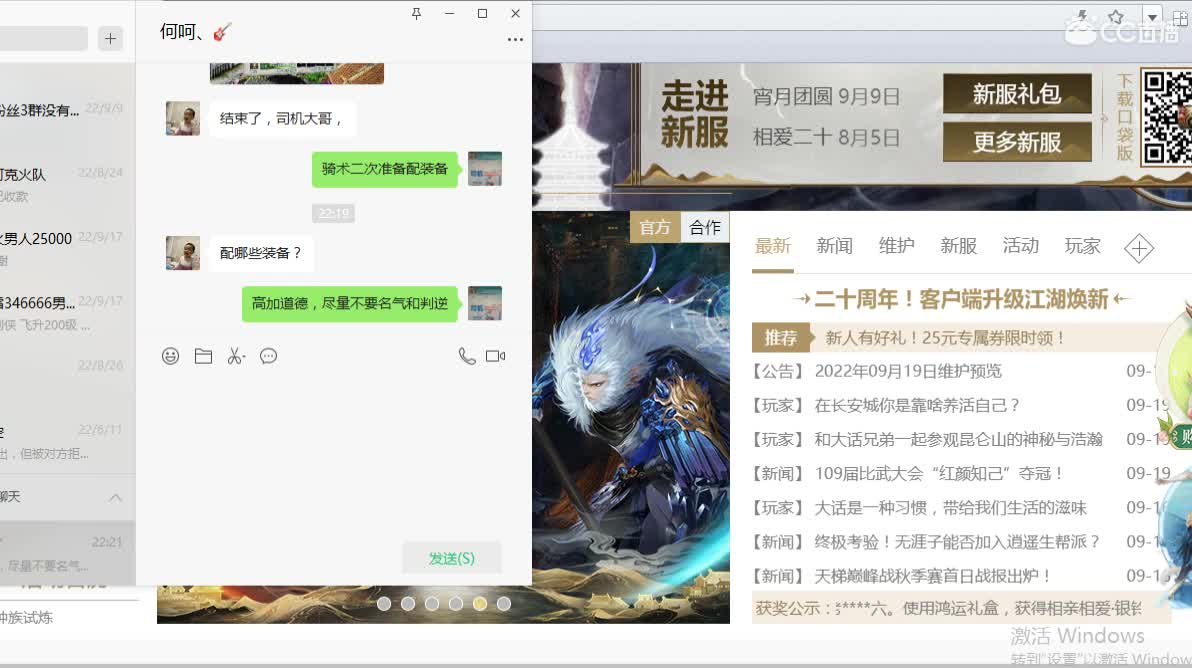Image resolution: width=1192 pixels, height=668 pixels.
Task: Open the emoji picker in chat toolbar
Action: coord(170,356)
